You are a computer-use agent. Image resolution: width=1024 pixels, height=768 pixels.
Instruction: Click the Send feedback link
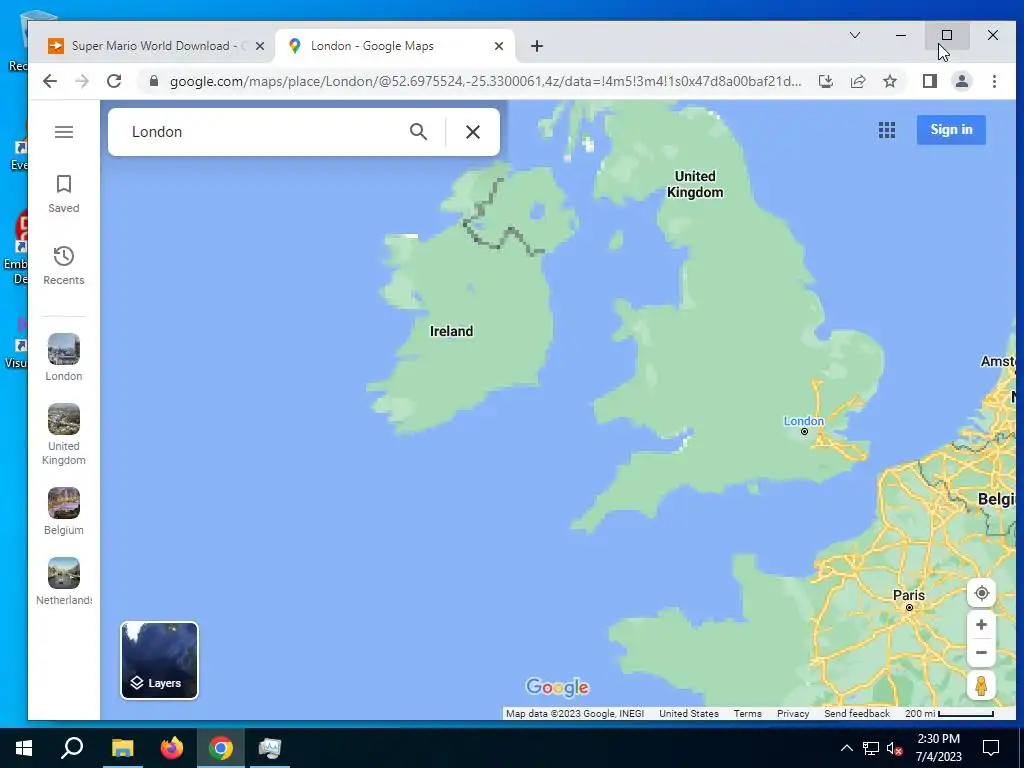857,714
